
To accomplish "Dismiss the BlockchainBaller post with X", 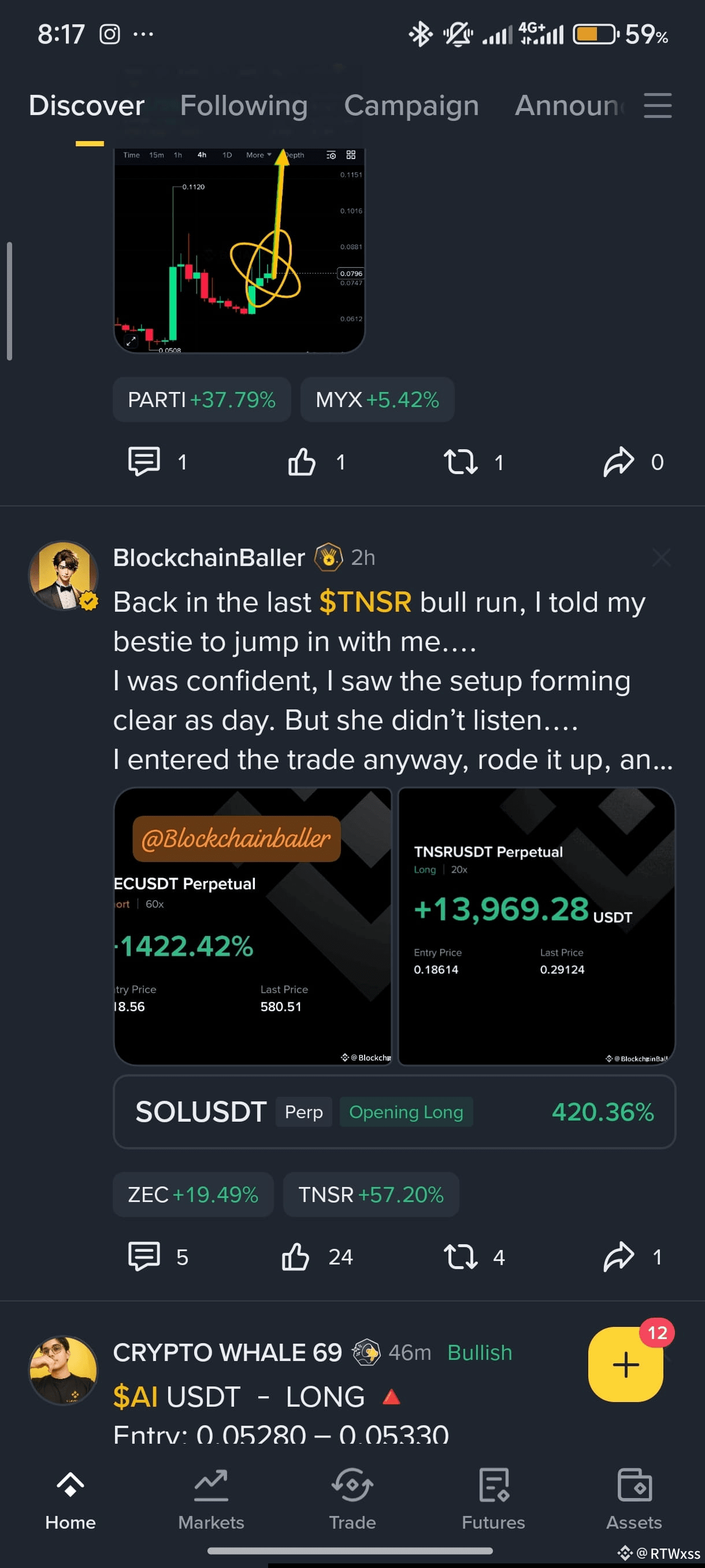I will [661, 557].
